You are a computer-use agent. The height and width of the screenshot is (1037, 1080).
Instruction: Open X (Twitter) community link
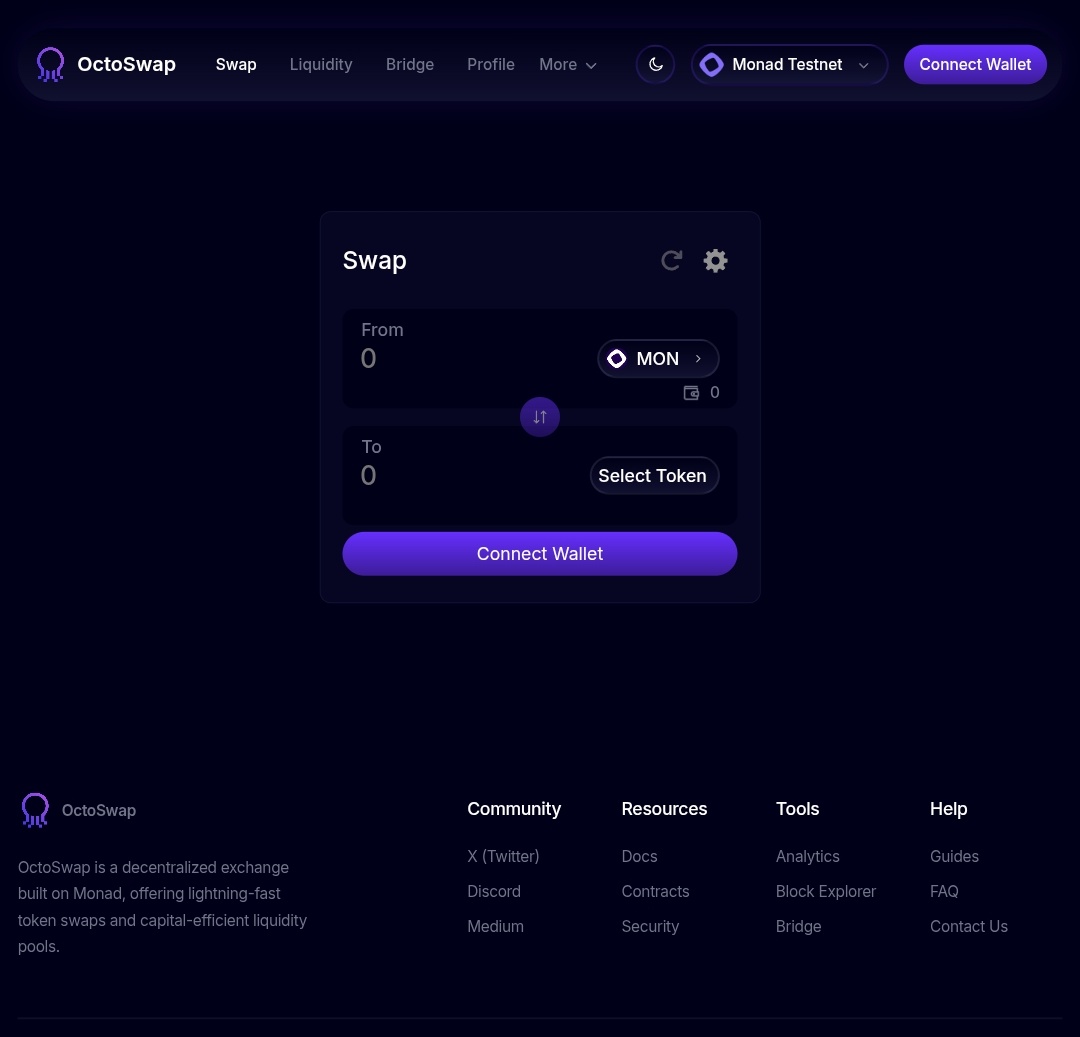point(503,857)
